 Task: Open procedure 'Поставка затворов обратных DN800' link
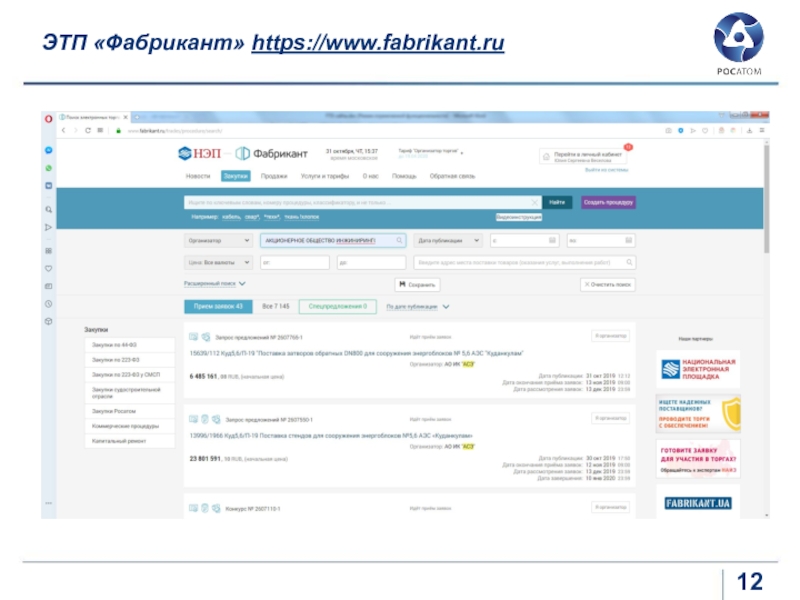[357, 353]
